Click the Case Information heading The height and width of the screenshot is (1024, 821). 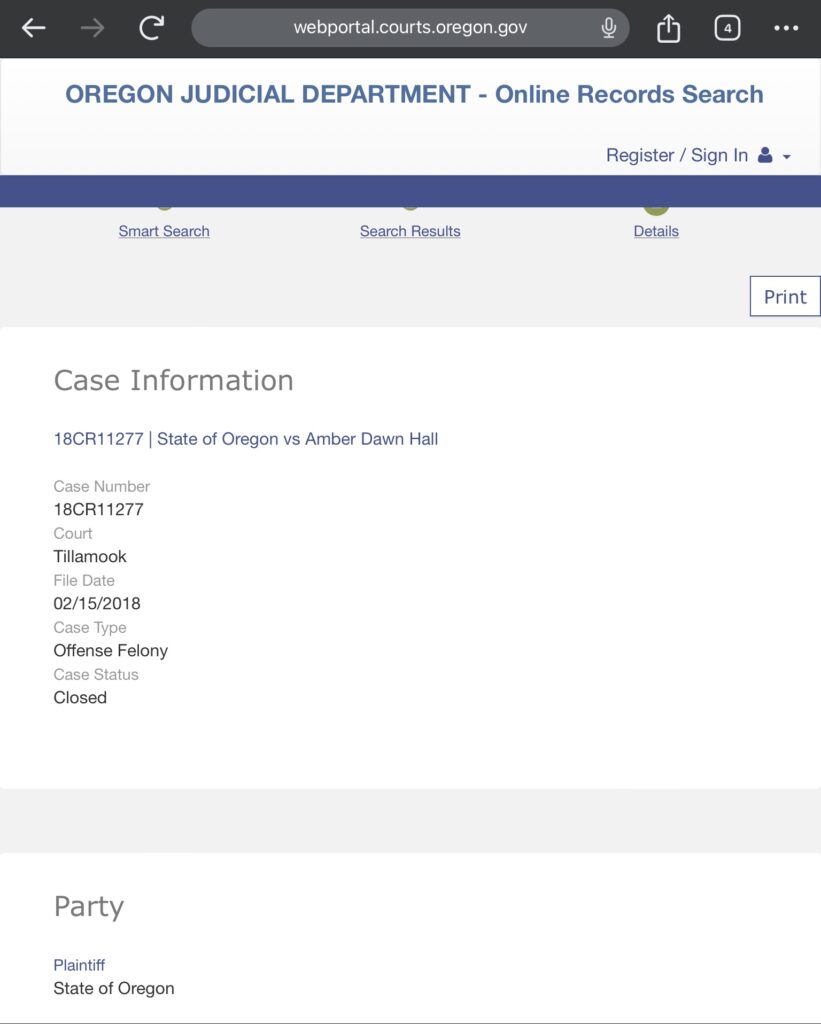pyautogui.click(x=174, y=380)
